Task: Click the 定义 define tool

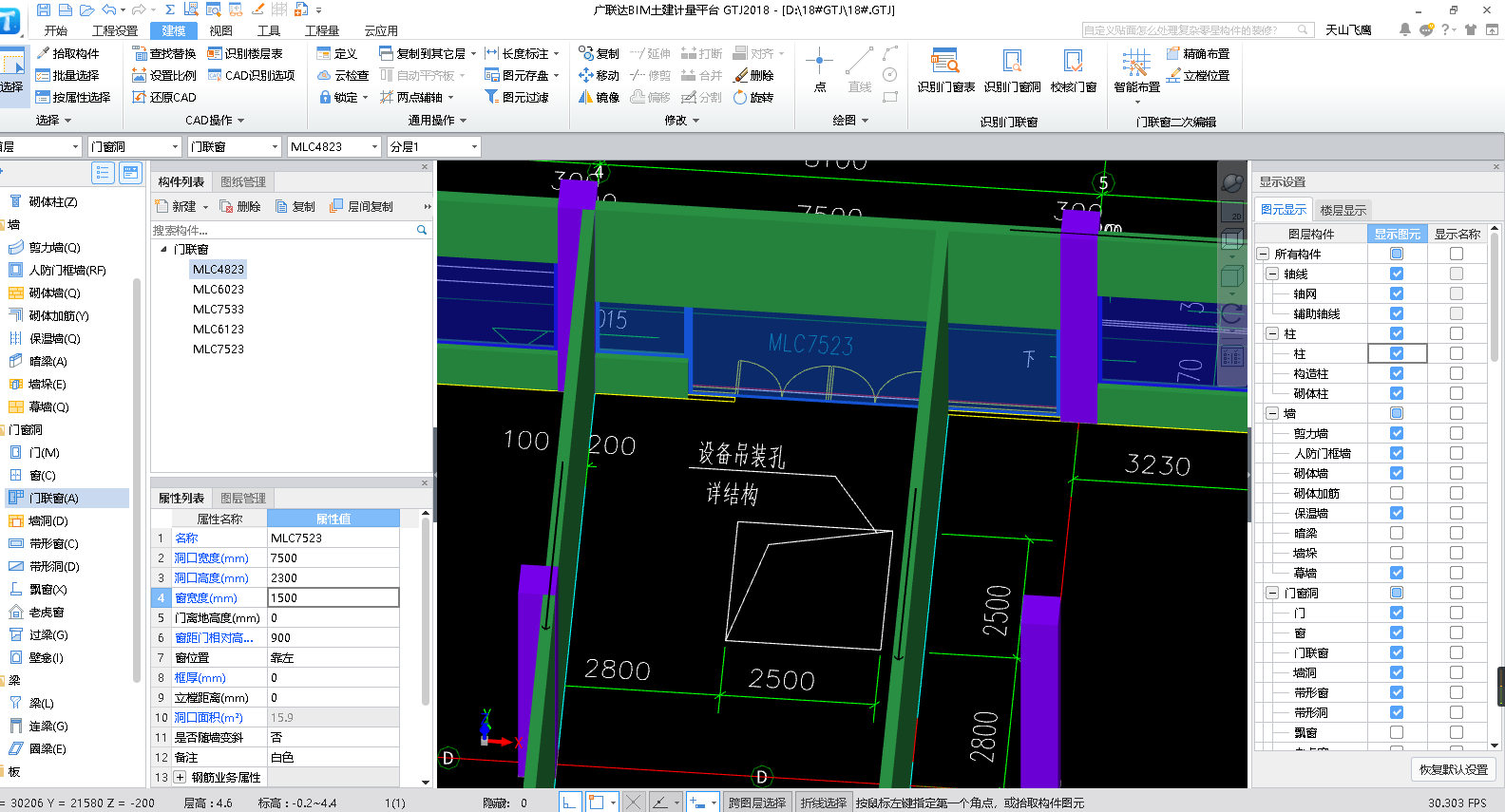Action: pos(337,53)
